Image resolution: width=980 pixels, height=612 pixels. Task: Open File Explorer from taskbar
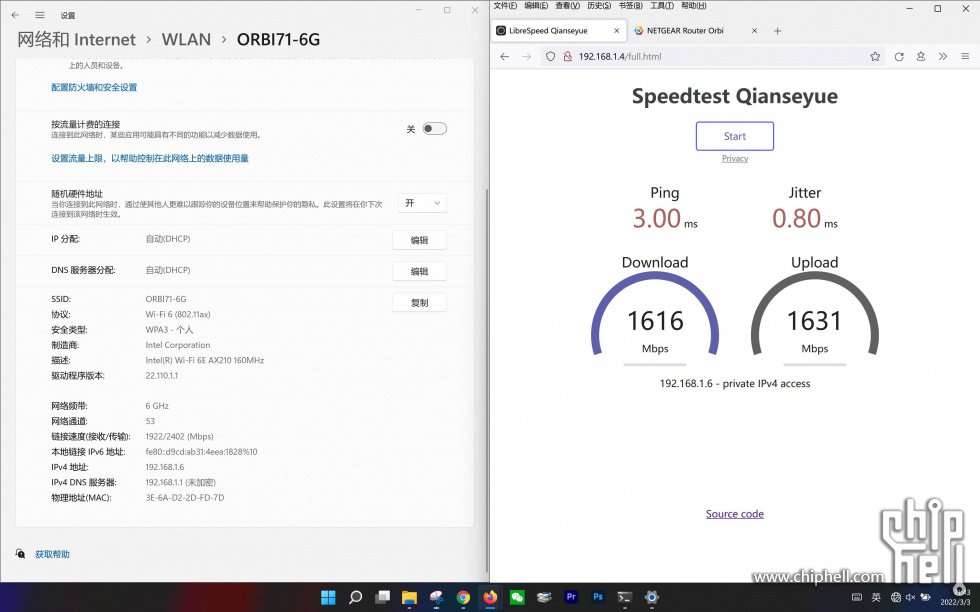point(409,597)
